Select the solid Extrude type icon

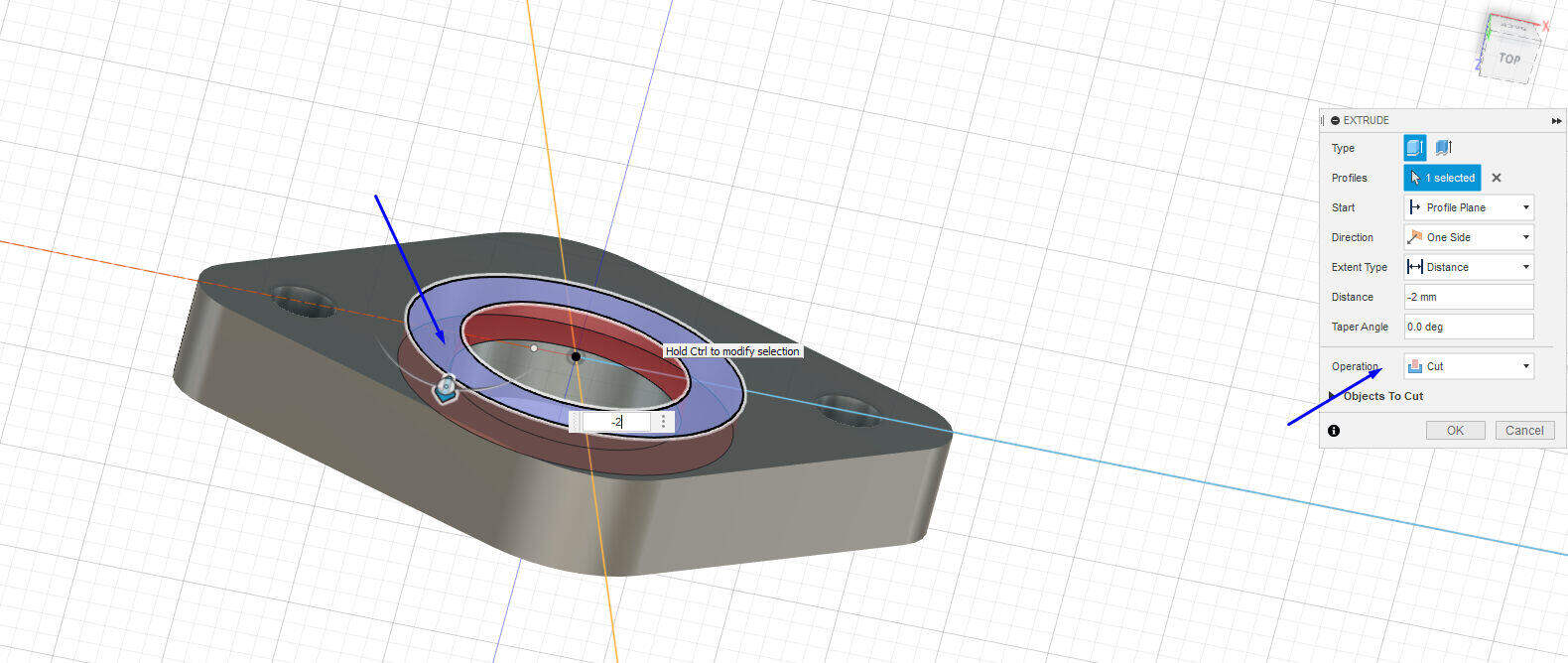click(1415, 148)
